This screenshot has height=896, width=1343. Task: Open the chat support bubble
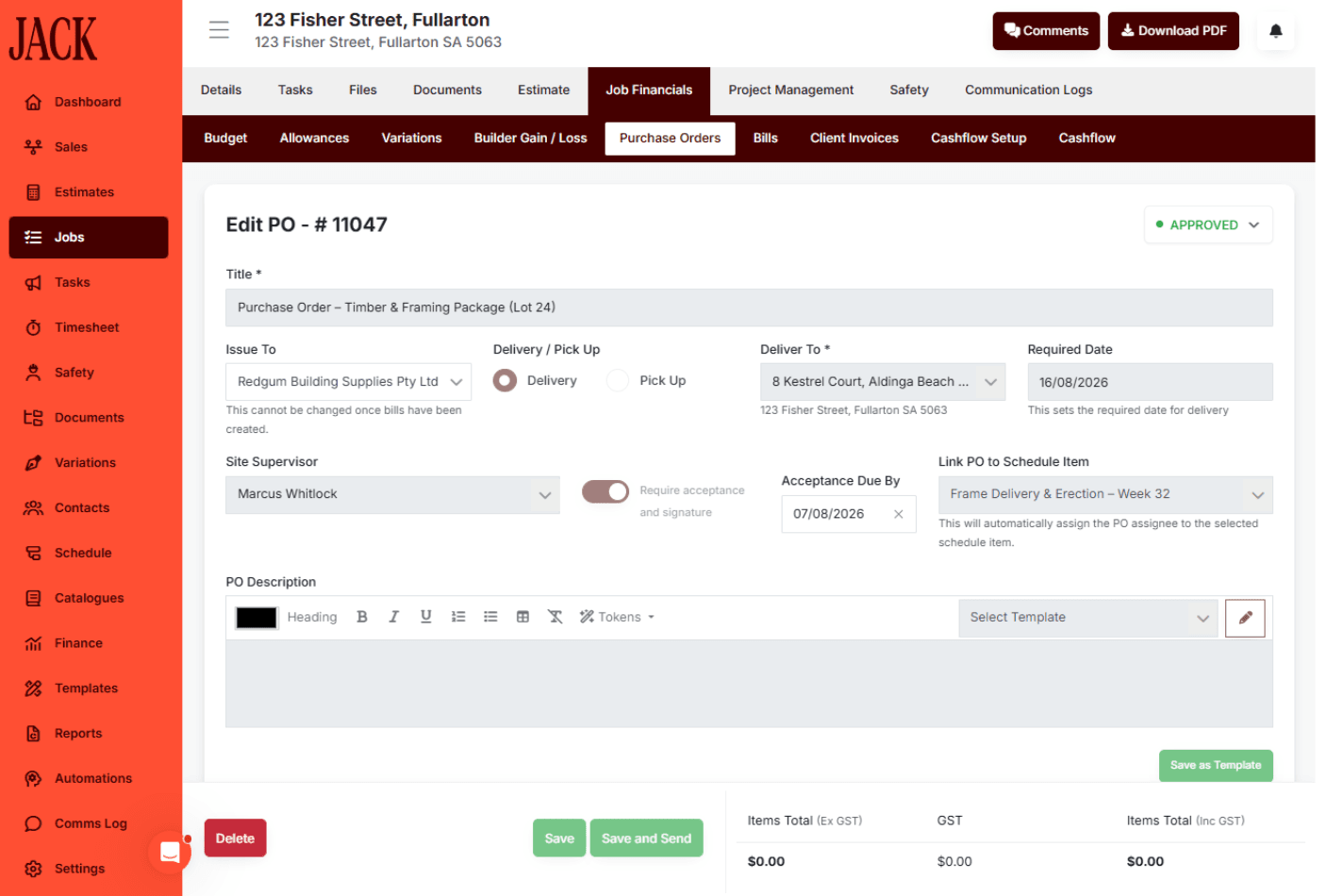[x=170, y=853]
